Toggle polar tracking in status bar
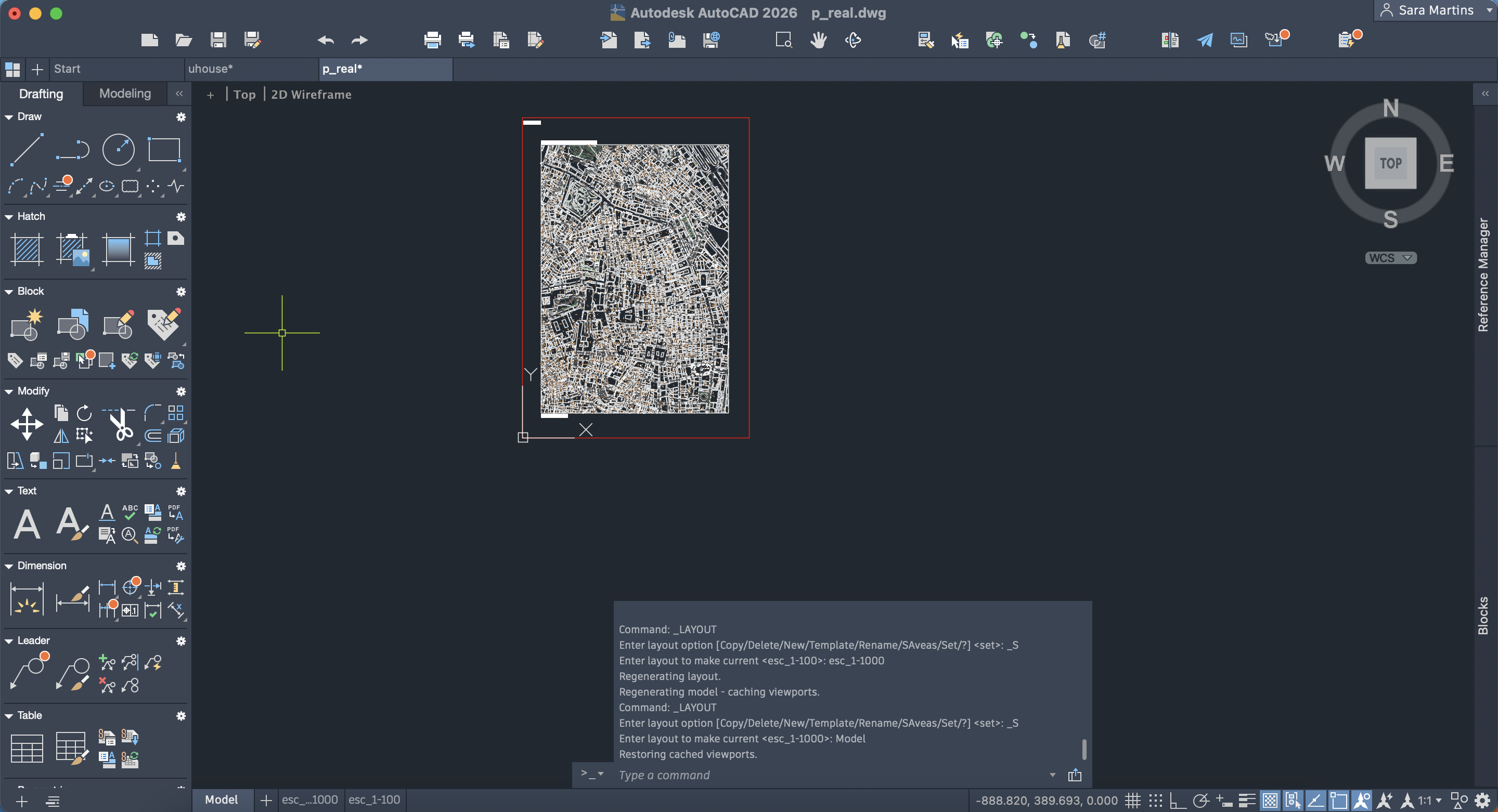Viewport: 1498px width, 812px height. [1201, 801]
